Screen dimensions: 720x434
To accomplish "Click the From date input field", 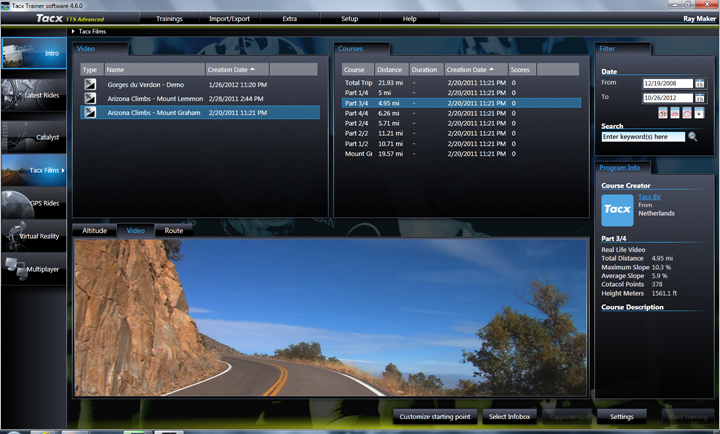I will pos(668,84).
